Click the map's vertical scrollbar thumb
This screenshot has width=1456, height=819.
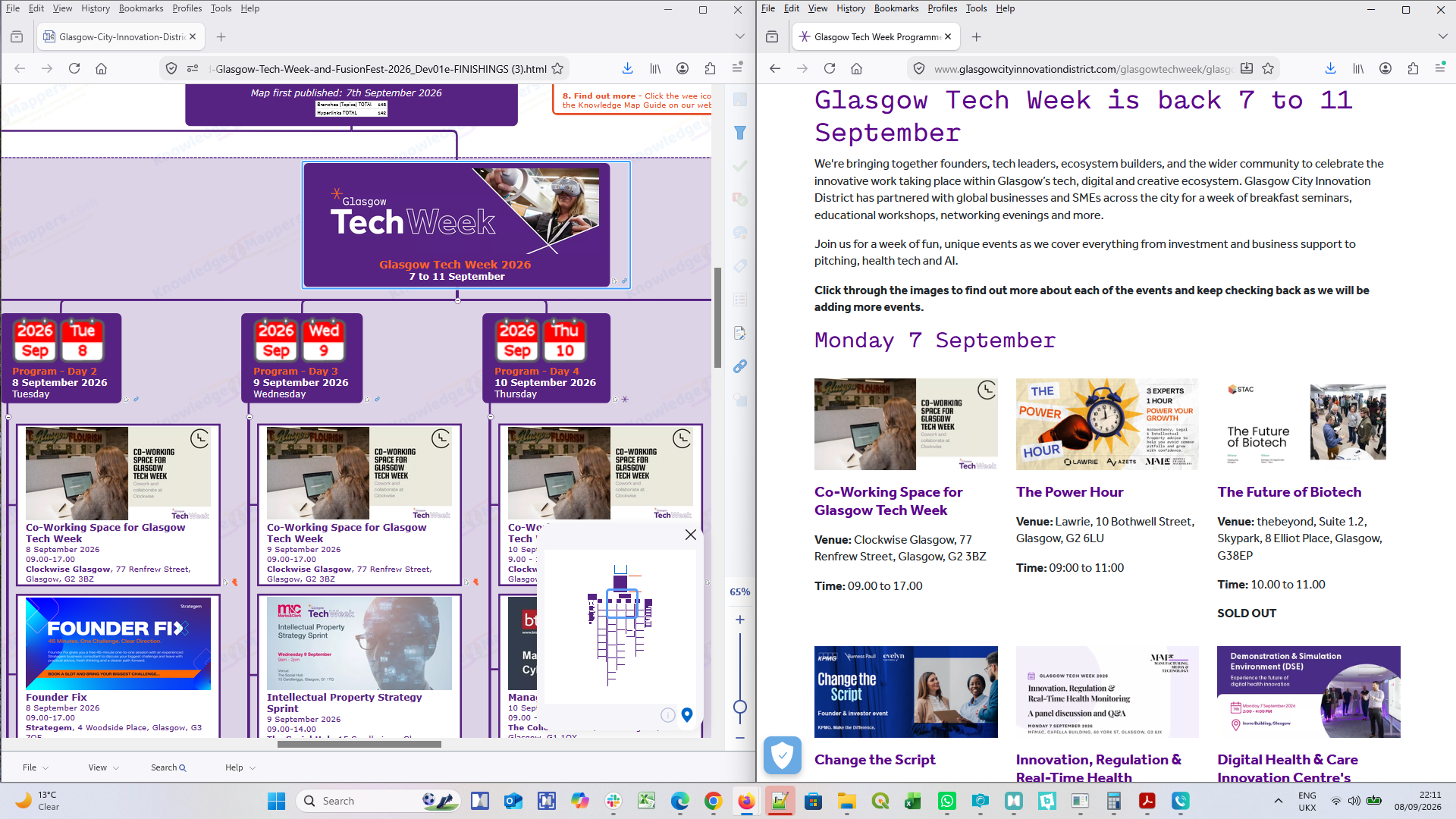[x=717, y=318]
